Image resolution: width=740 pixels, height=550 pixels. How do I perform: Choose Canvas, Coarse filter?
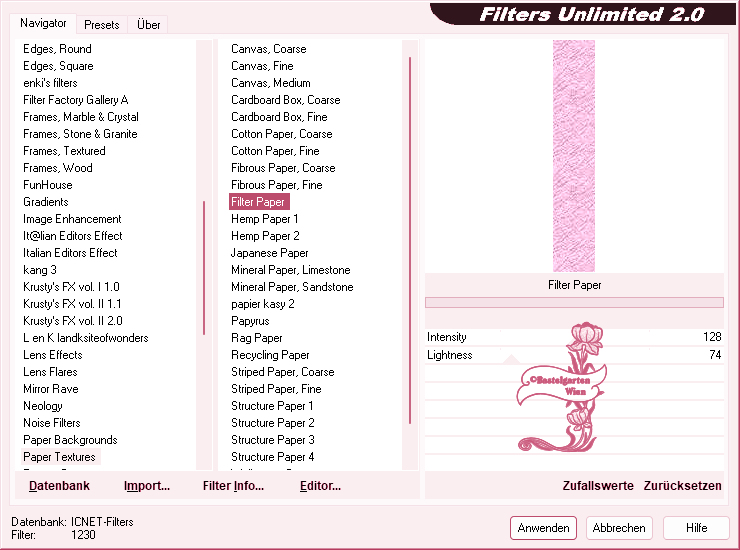click(269, 49)
